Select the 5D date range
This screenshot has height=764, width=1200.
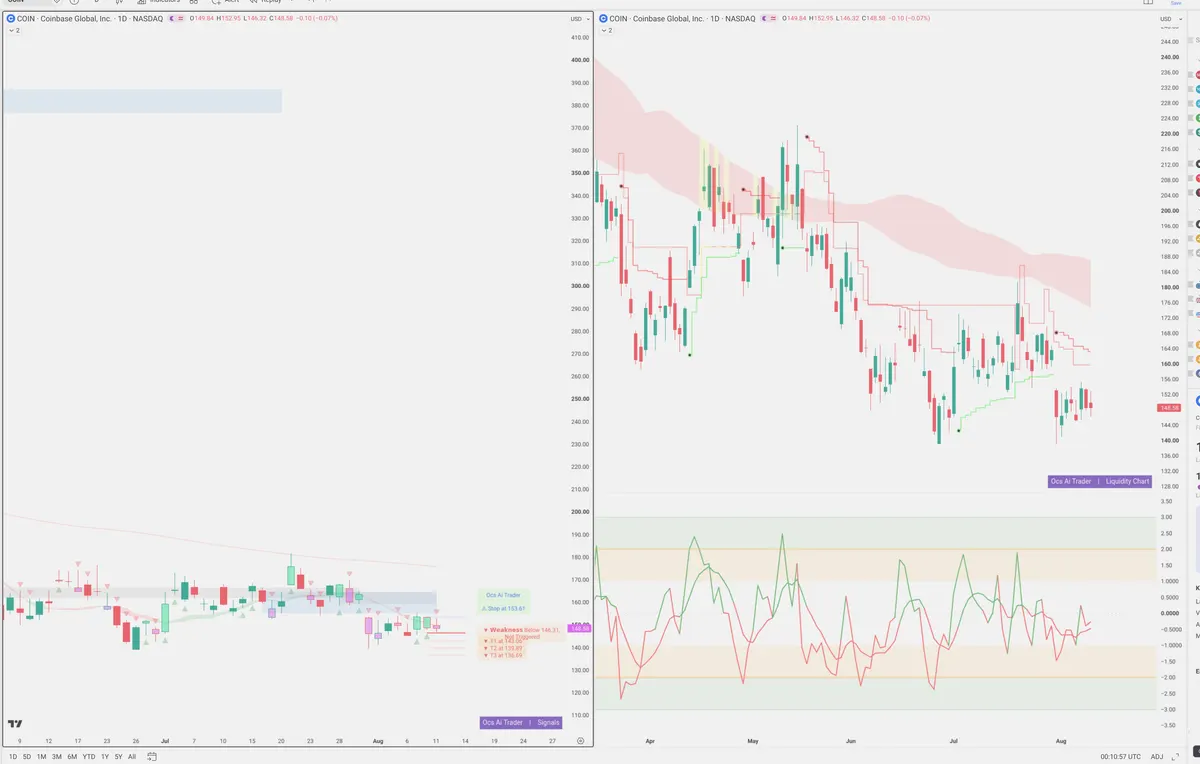coord(27,757)
